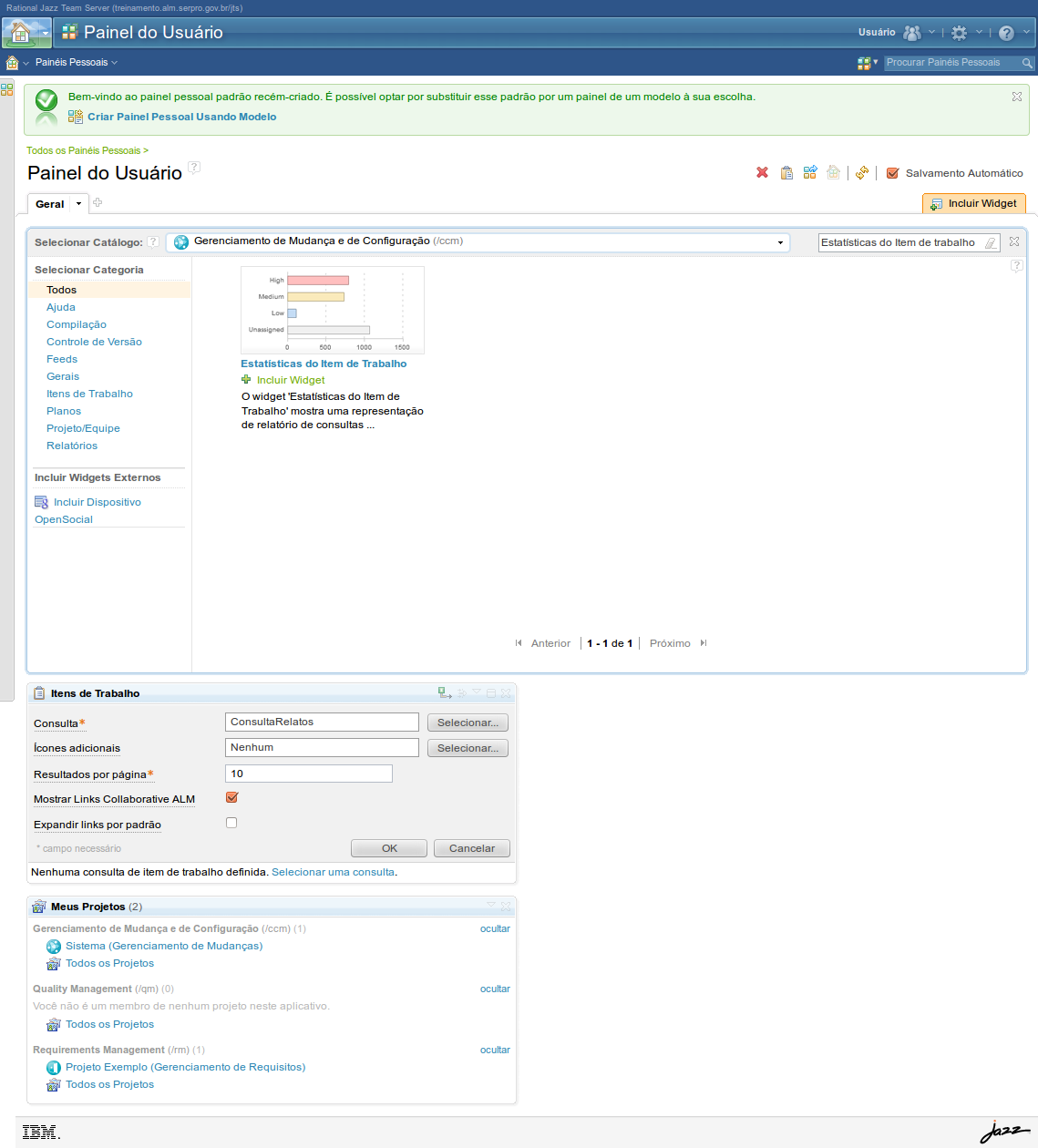Click Selecionar button for Ícones adicionais
Screen dimensions: 1038x1148
click(x=468, y=748)
